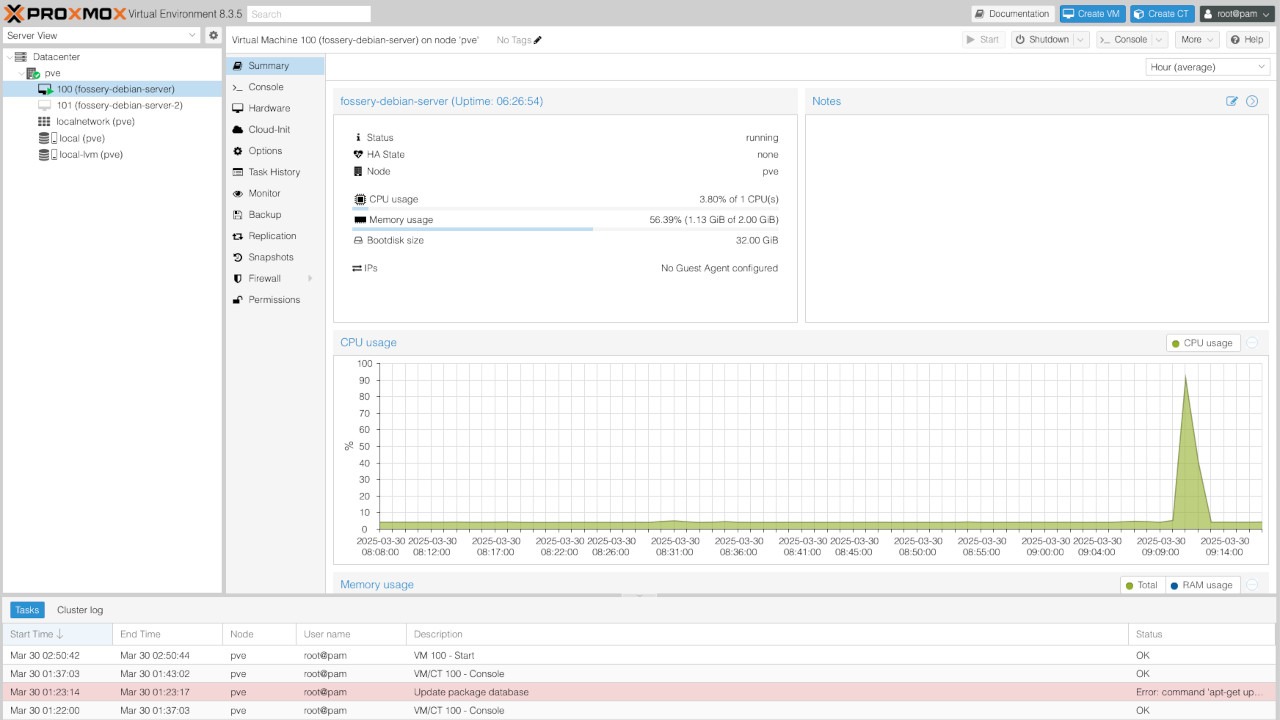Open the Console dropdown arrow in toolbar
The width and height of the screenshot is (1280, 720).
pos(1159,40)
